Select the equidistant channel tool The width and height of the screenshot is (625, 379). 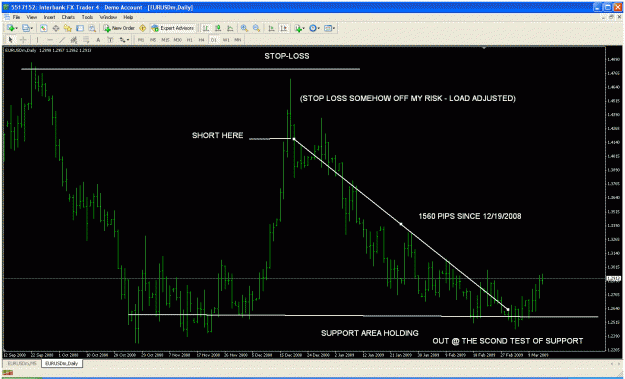pos(74,39)
